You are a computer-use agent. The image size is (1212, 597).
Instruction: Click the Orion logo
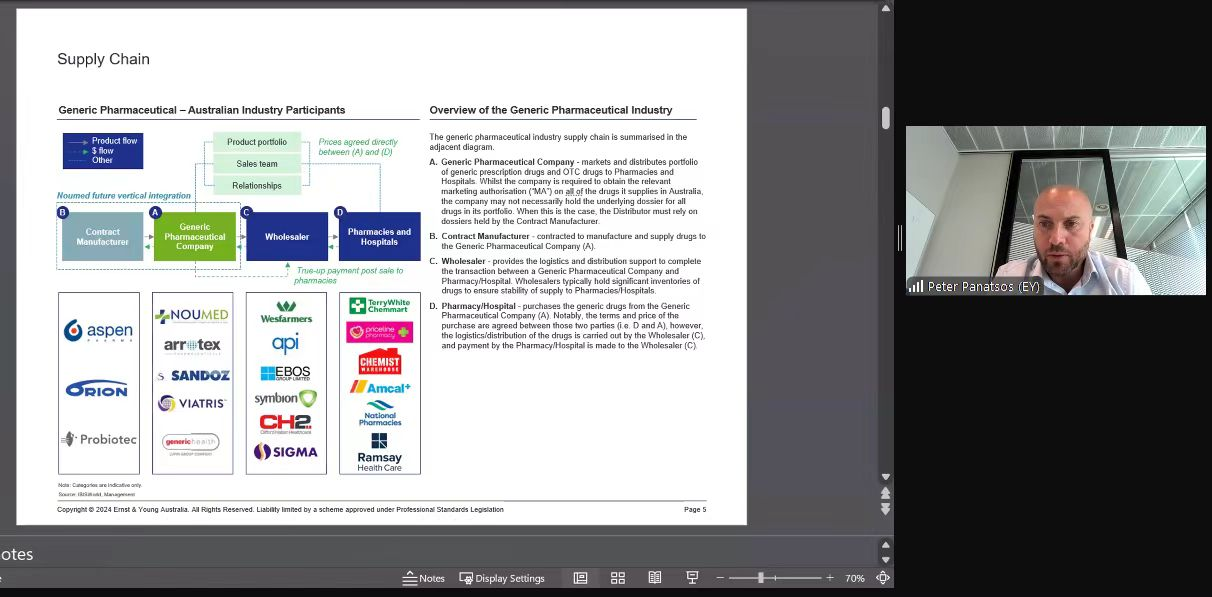(x=97, y=389)
